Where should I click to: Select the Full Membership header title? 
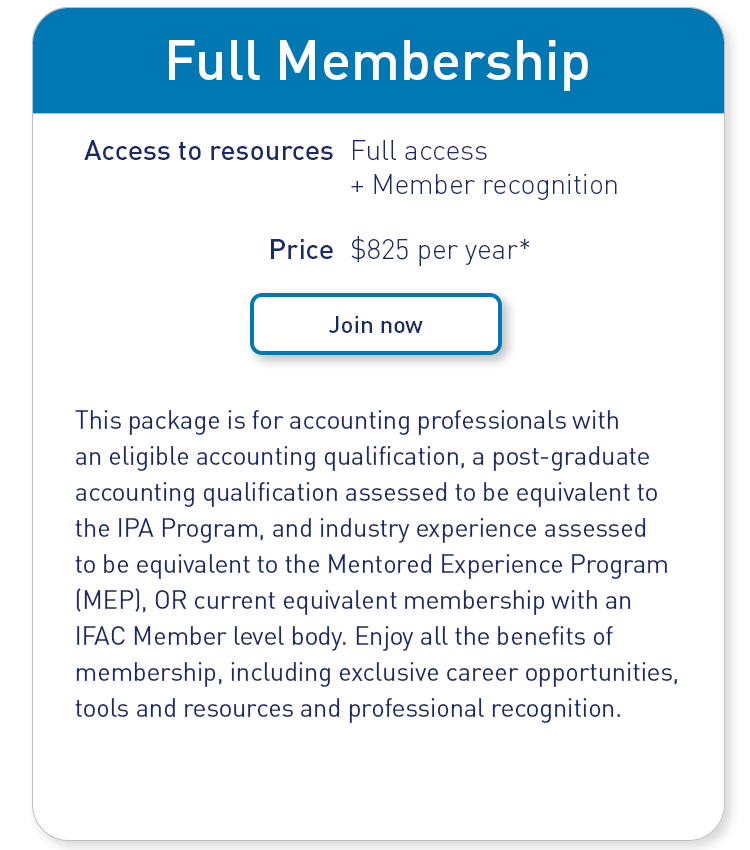coord(377,62)
